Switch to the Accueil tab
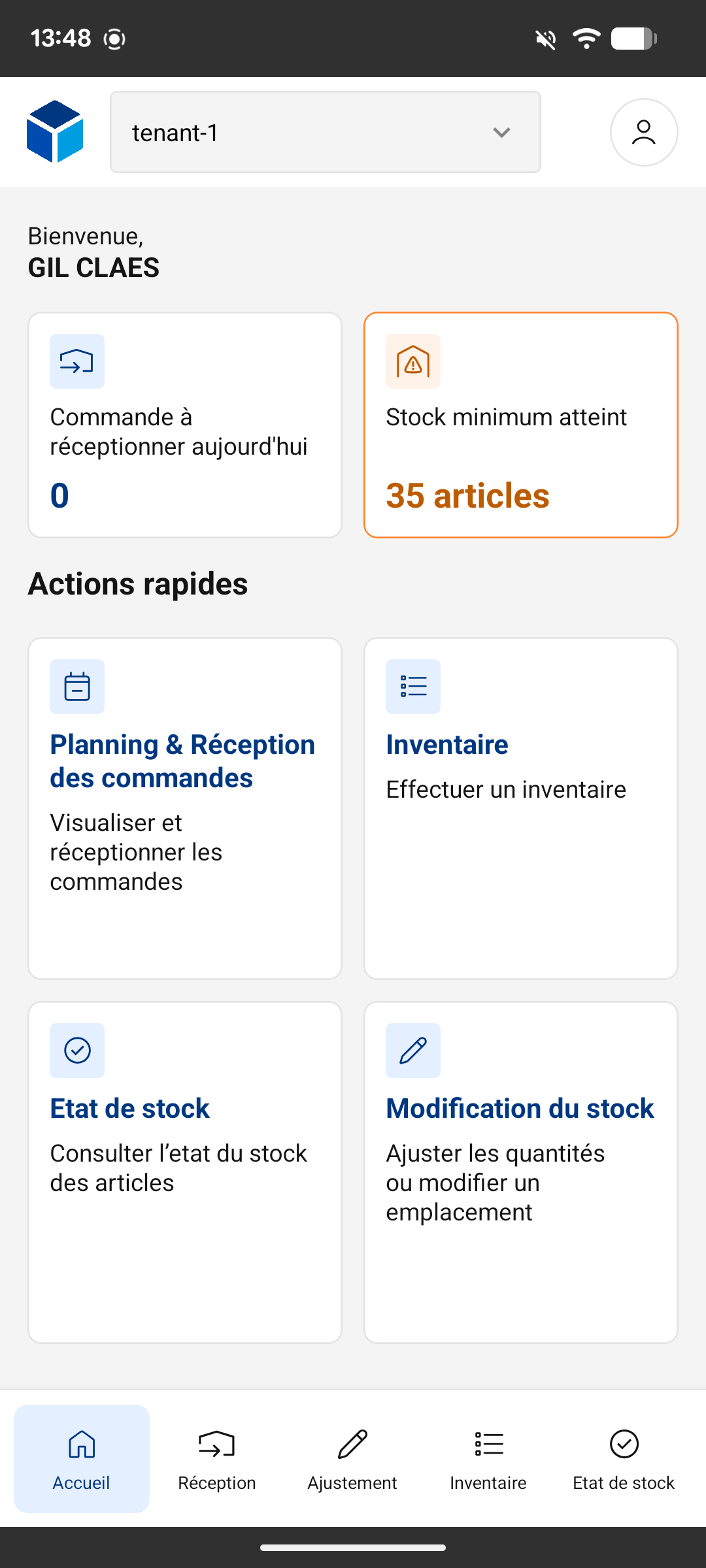The width and height of the screenshot is (706, 1568). pos(82,1458)
